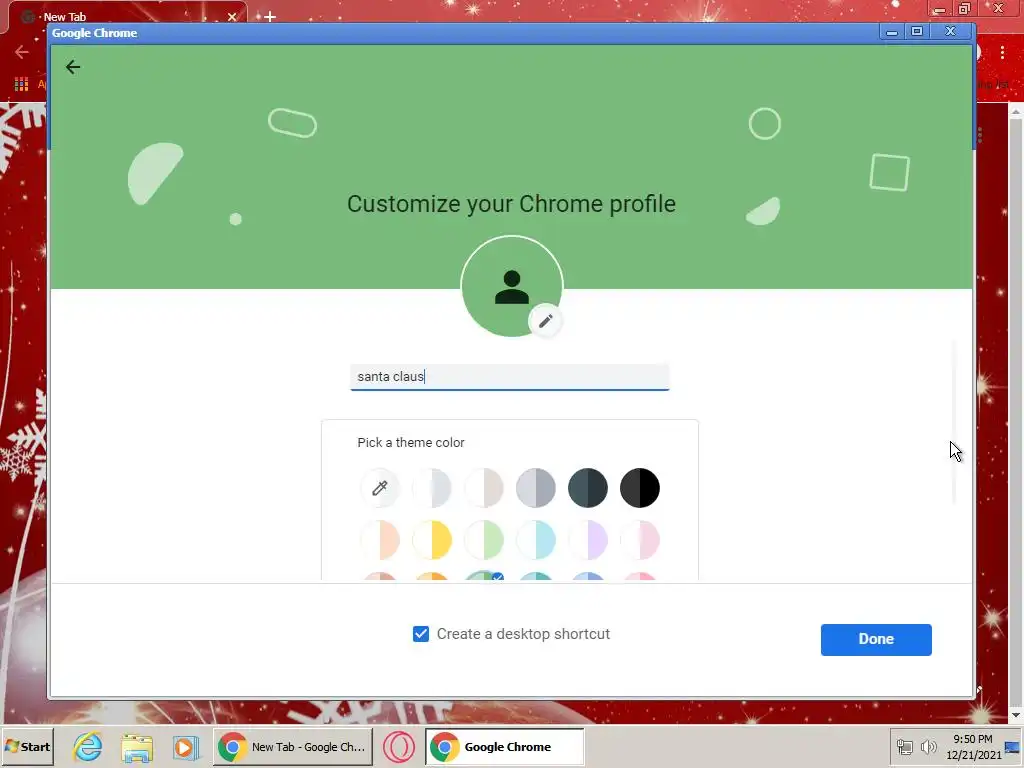Click the Done button

876,639
